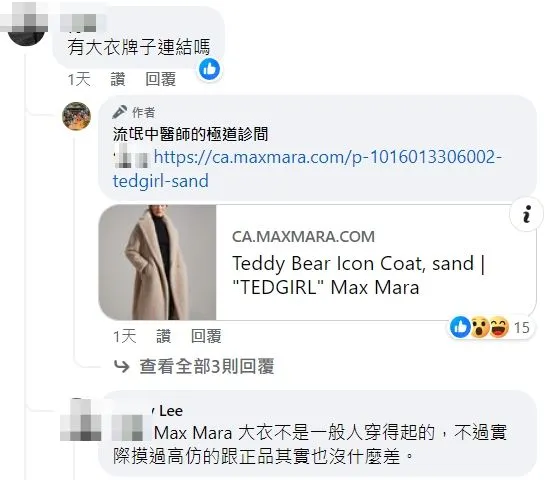Open the Lee commenter's profile name
545x480 pixels.
click(169, 411)
